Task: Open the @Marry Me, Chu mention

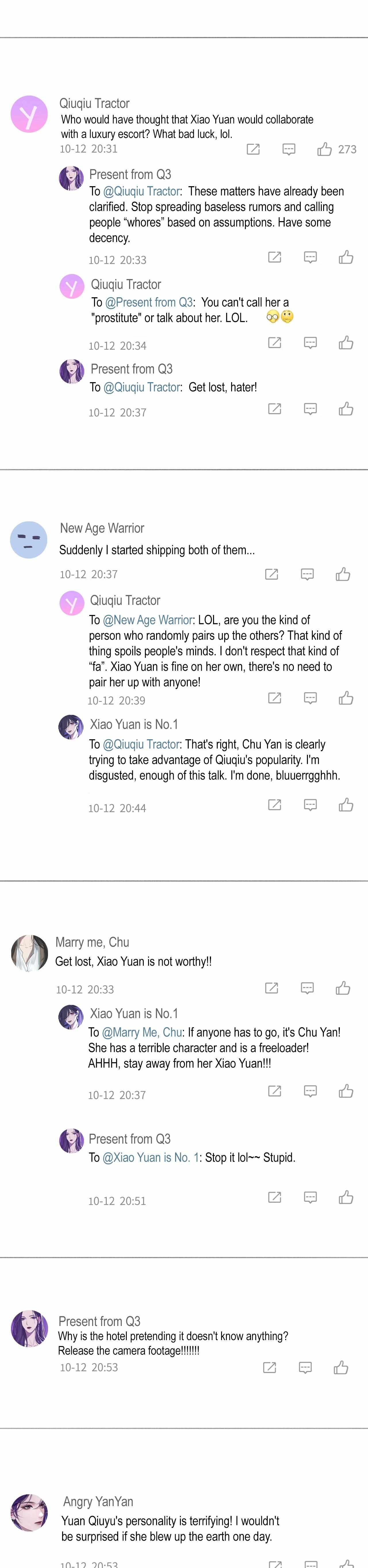Action: 142,1032
